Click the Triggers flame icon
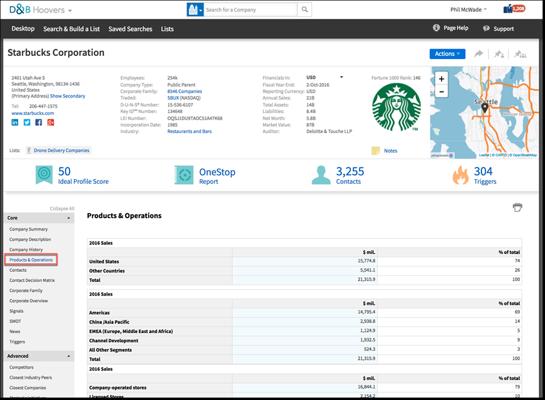 tap(460, 175)
